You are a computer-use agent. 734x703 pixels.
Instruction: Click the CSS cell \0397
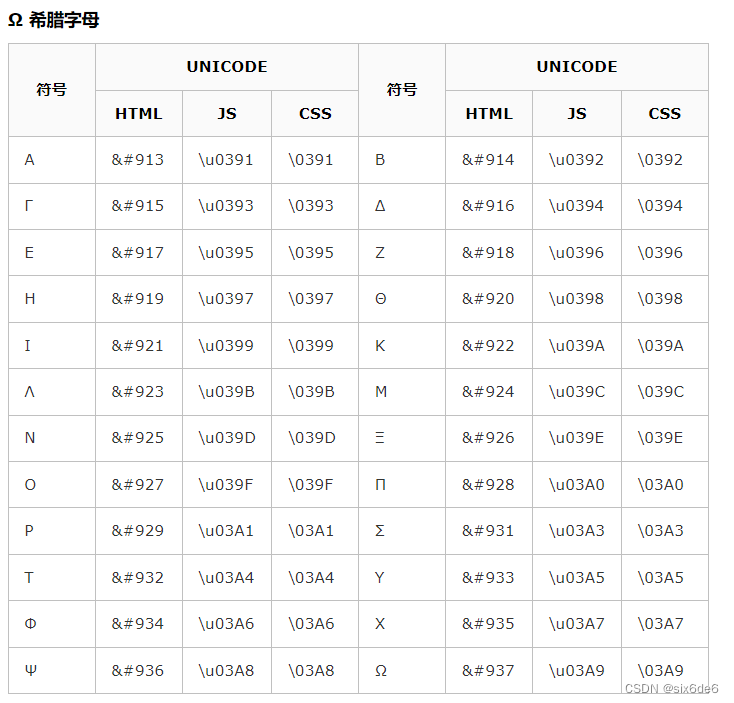pos(315,299)
